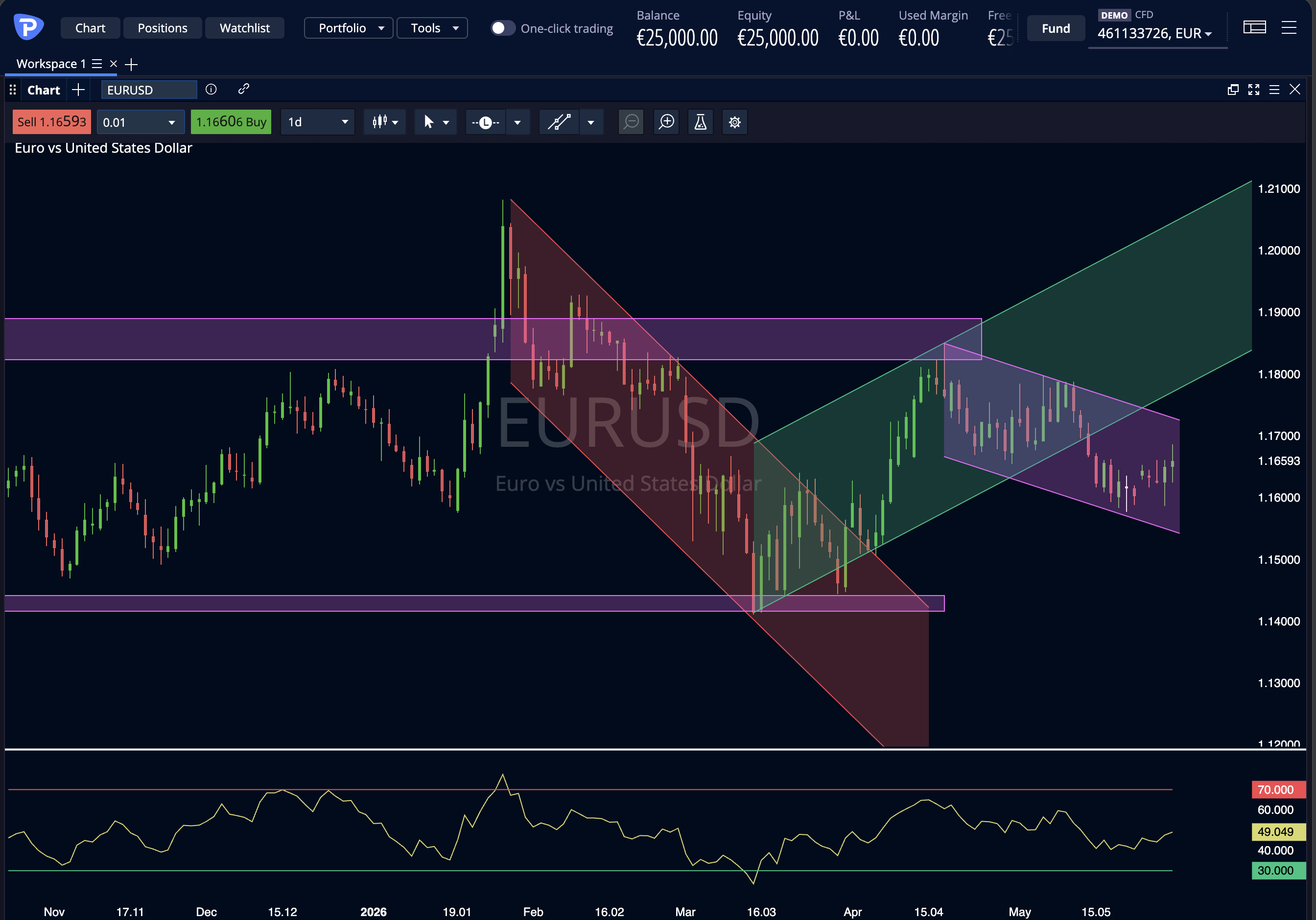Screen dimensions: 1316x920
Task: Add a new workspace tab
Action: tap(131, 64)
